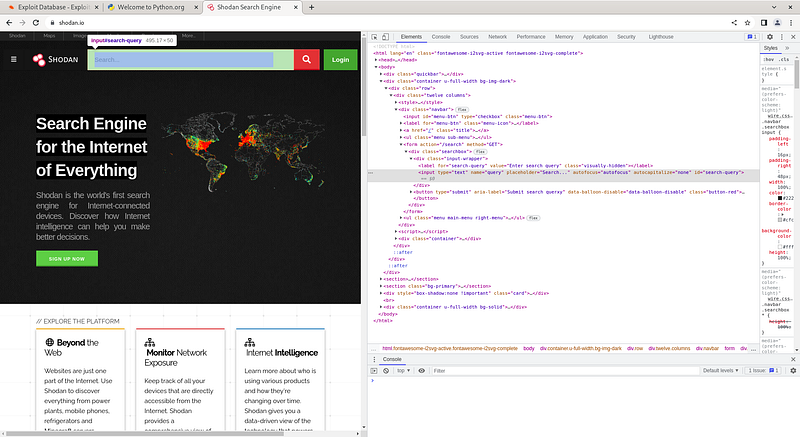Click the console live expression eye icon
This screenshot has height=437, width=800.
[x=421, y=371]
